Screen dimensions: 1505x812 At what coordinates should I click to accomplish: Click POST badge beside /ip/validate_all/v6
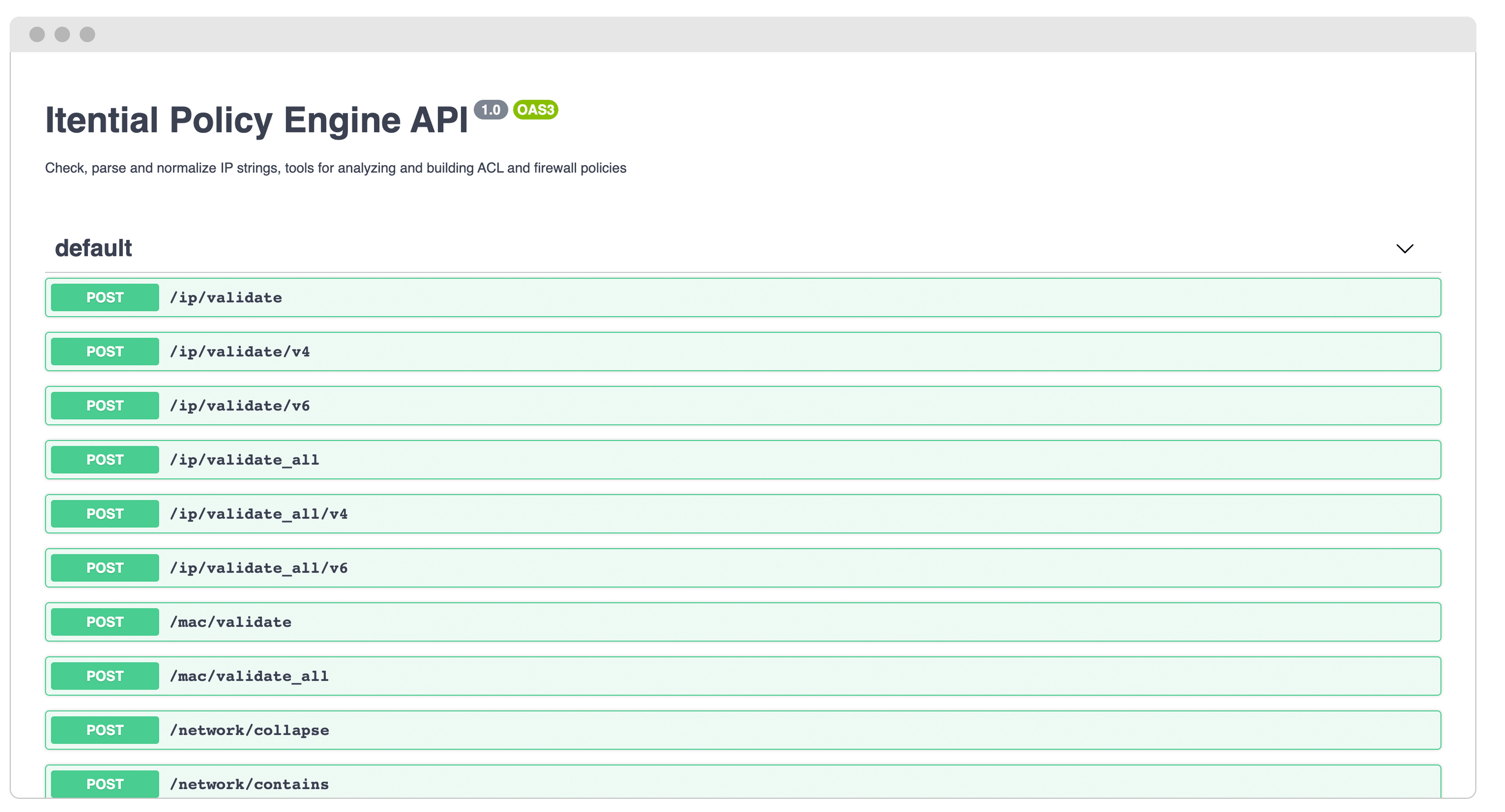(x=104, y=568)
